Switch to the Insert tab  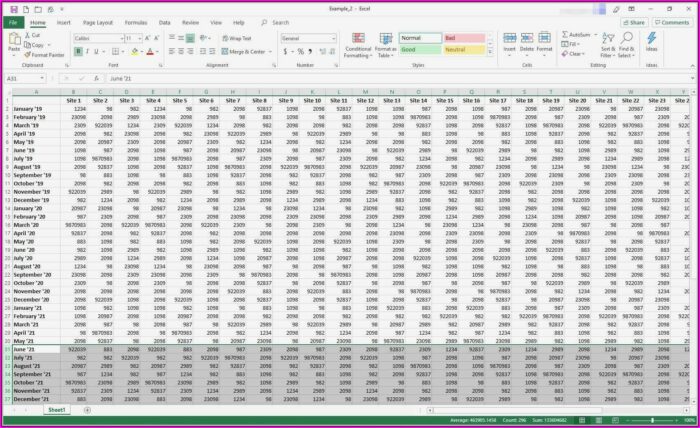pyautogui.click(x=63, y=22)
